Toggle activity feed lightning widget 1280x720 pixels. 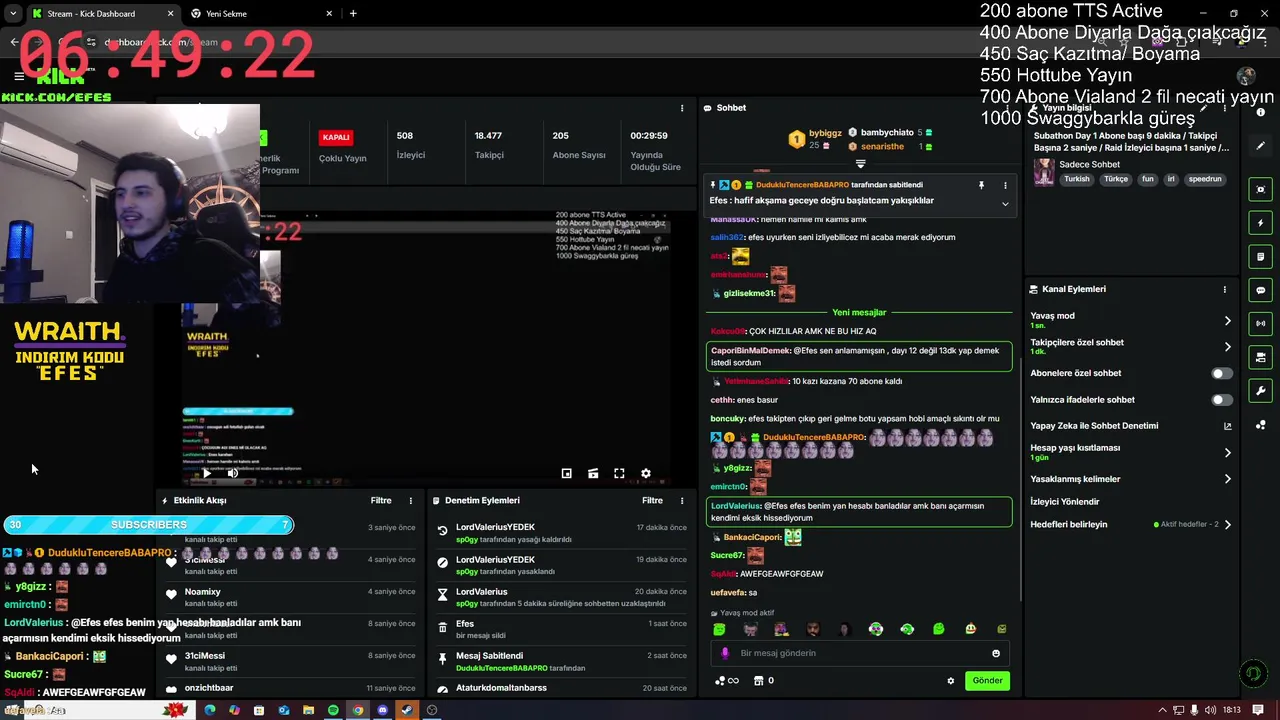(1260, 223)
